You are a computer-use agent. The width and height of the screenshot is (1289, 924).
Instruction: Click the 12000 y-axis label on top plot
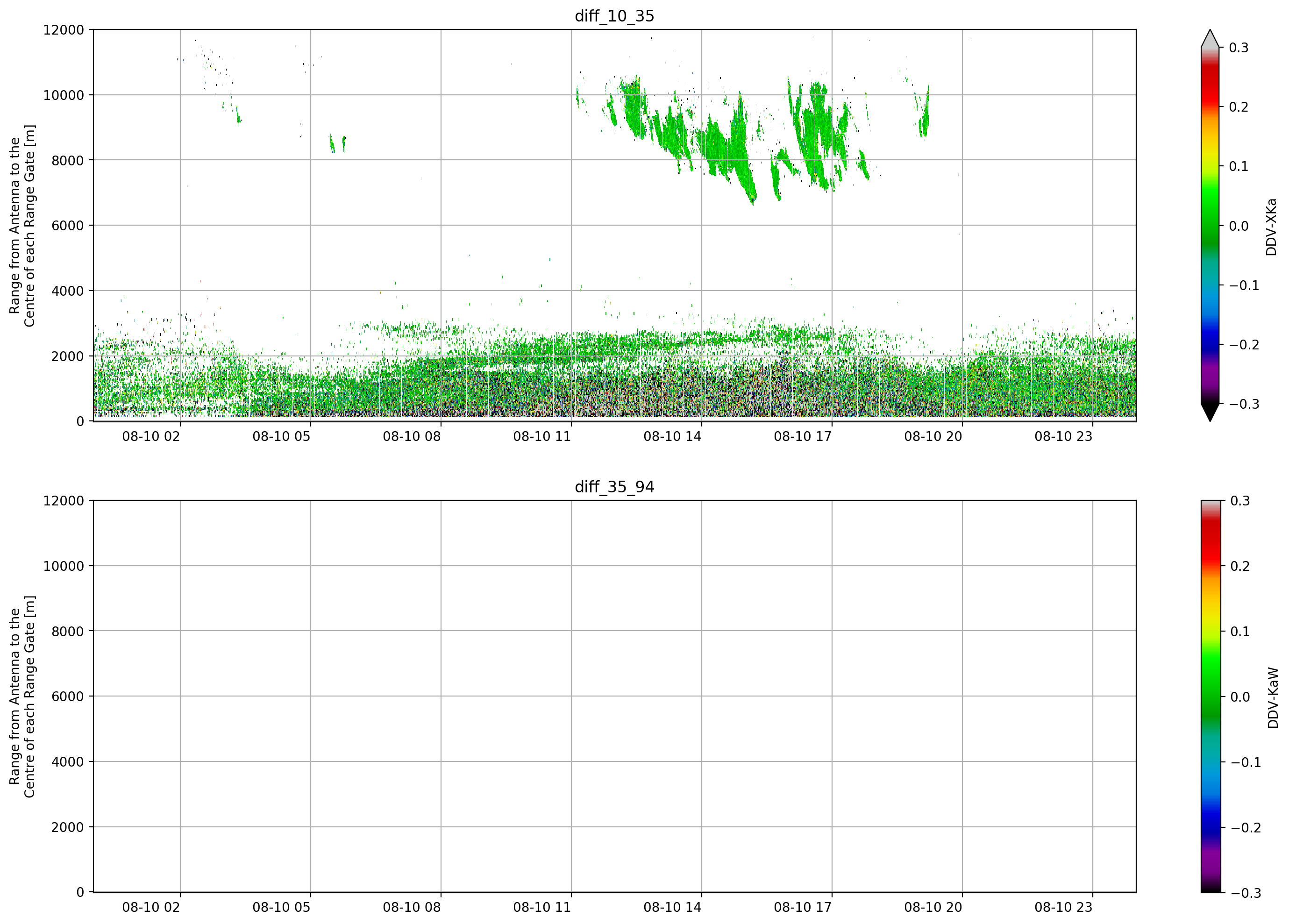[64, 29]
